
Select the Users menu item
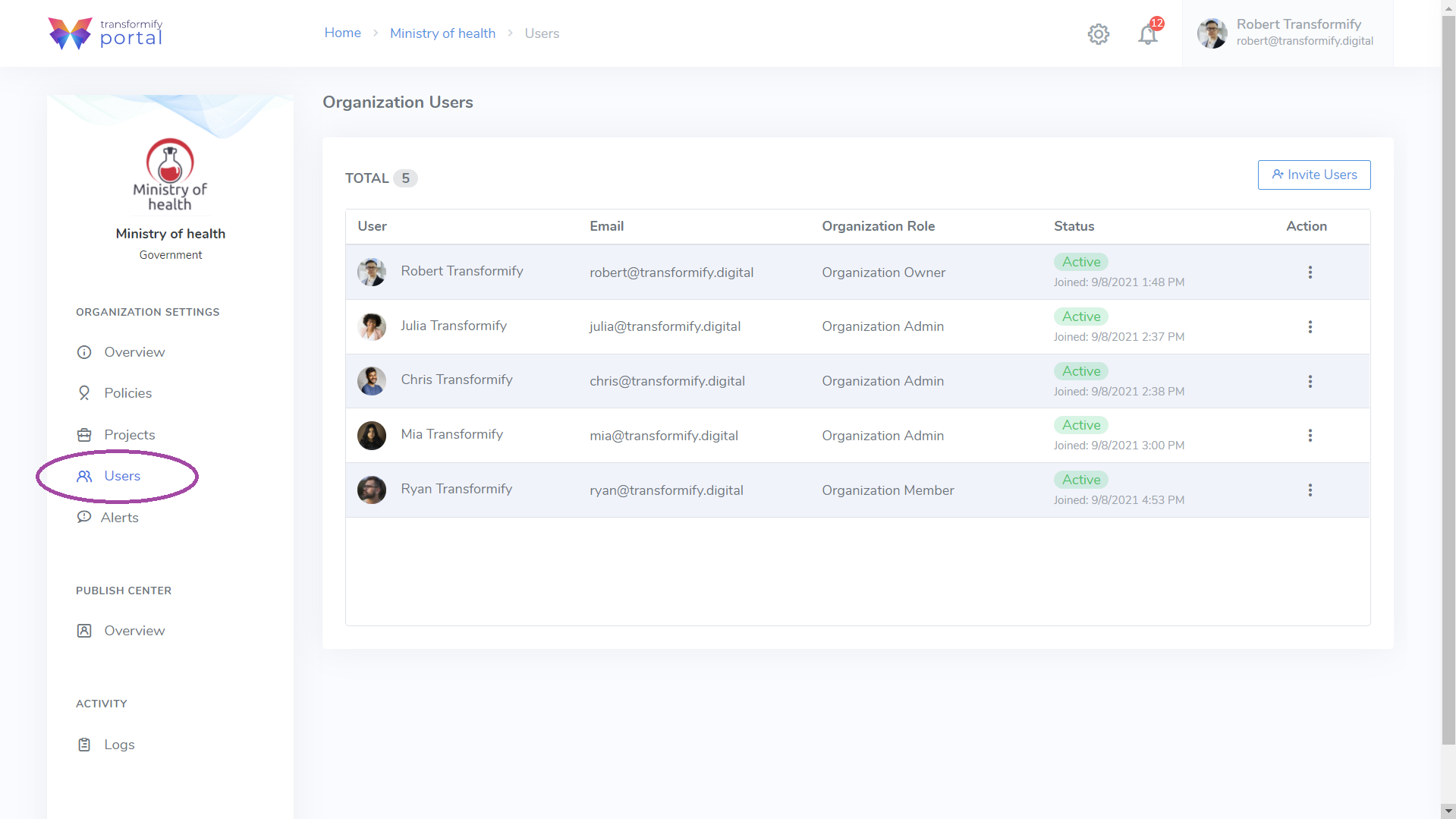click(109, 476)
